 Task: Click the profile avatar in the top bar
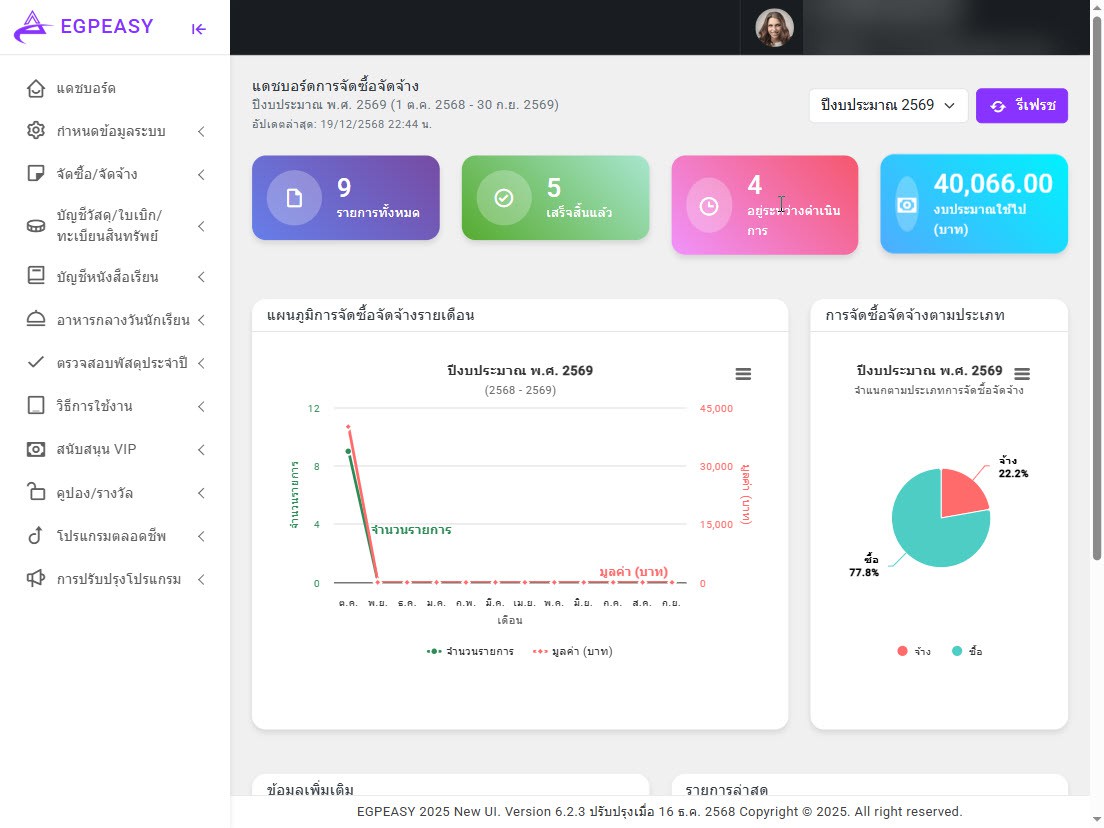[772, 27]
